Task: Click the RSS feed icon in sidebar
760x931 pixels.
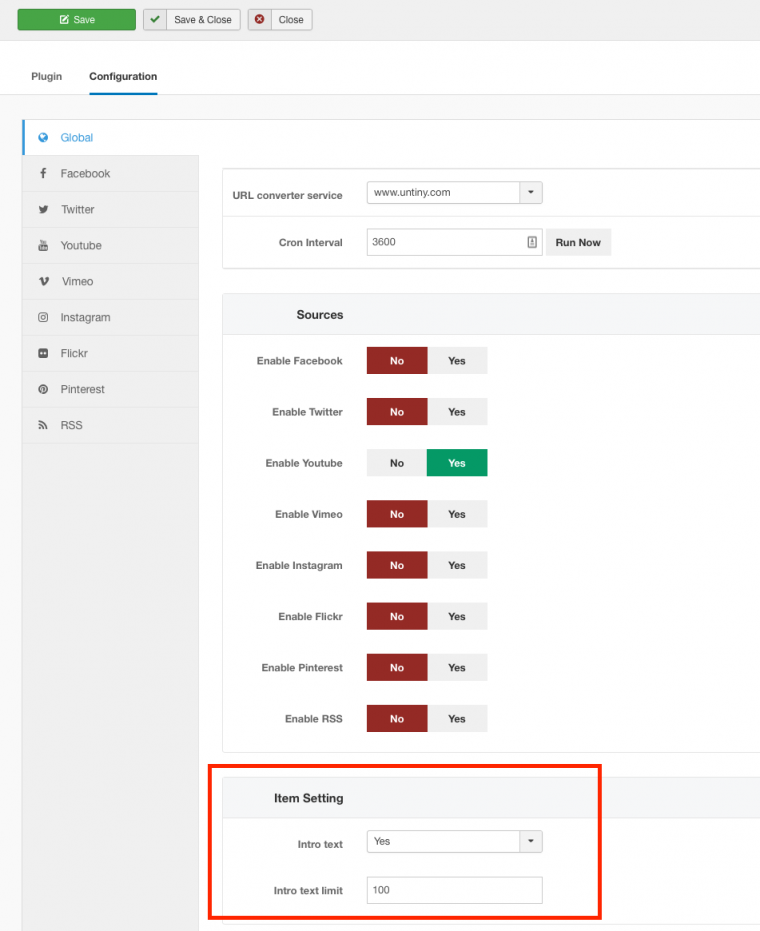Action: (43, 425)
